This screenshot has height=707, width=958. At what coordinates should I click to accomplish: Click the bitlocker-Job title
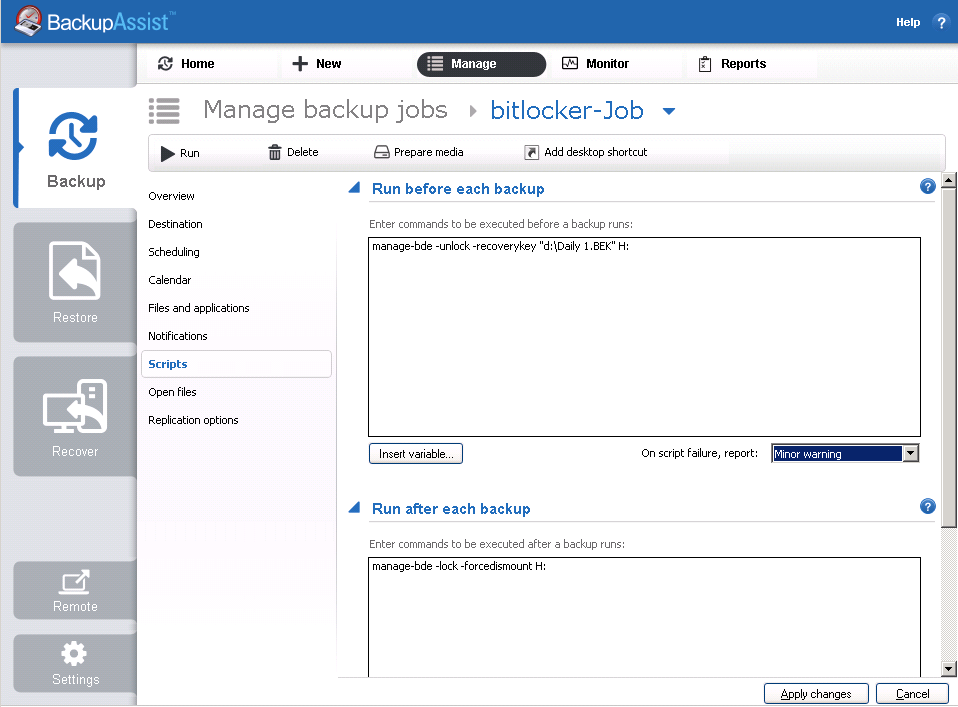tap(567, 111)
